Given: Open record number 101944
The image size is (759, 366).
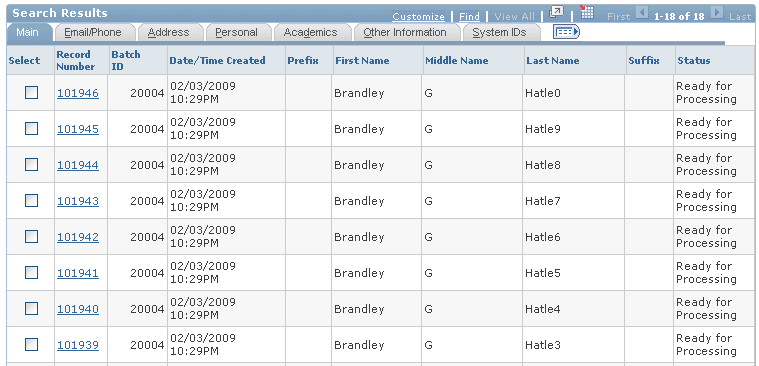Looking at the screenshot, I should [78, 165].
